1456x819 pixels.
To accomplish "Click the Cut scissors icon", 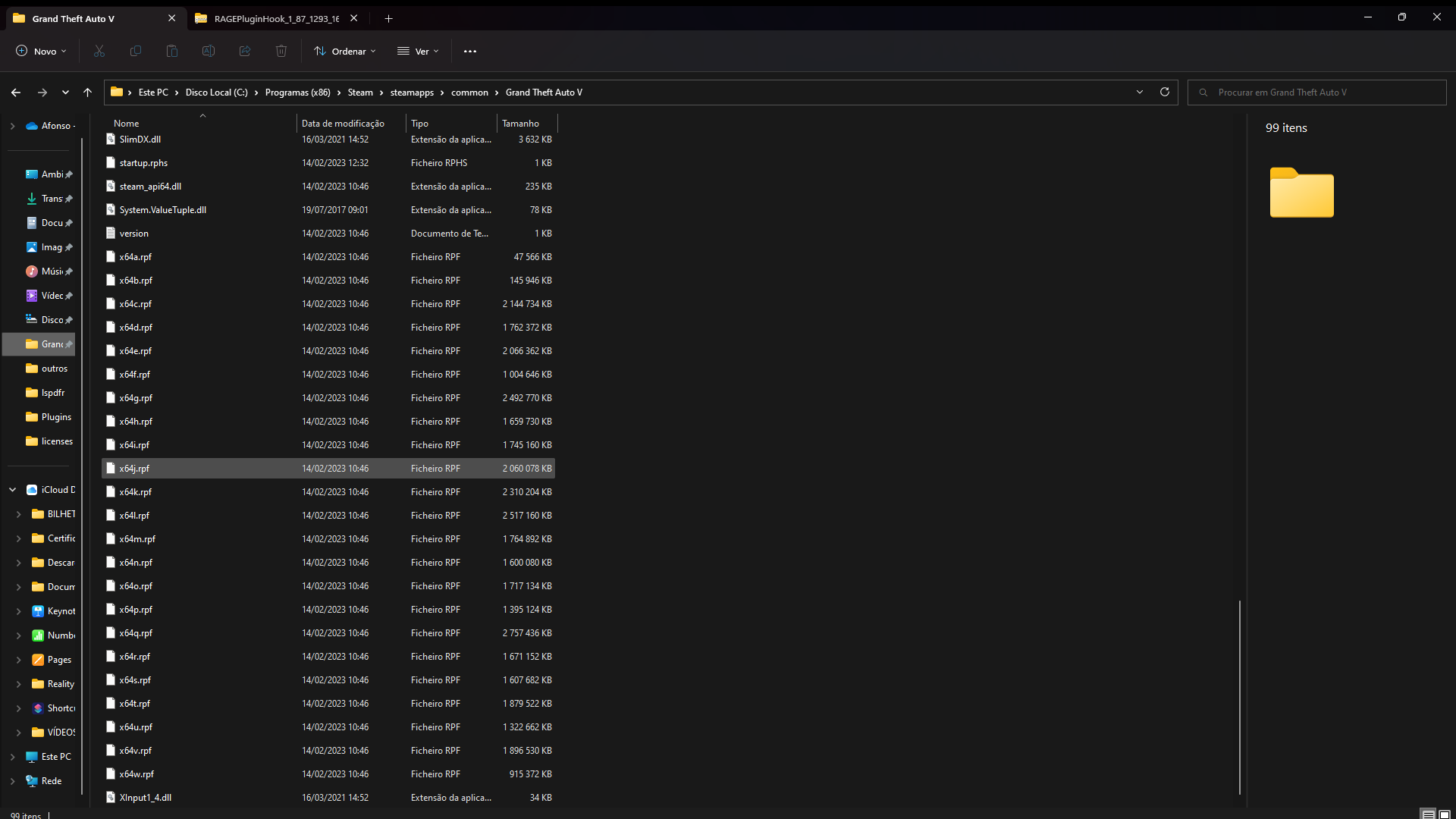I will (99, 51).
